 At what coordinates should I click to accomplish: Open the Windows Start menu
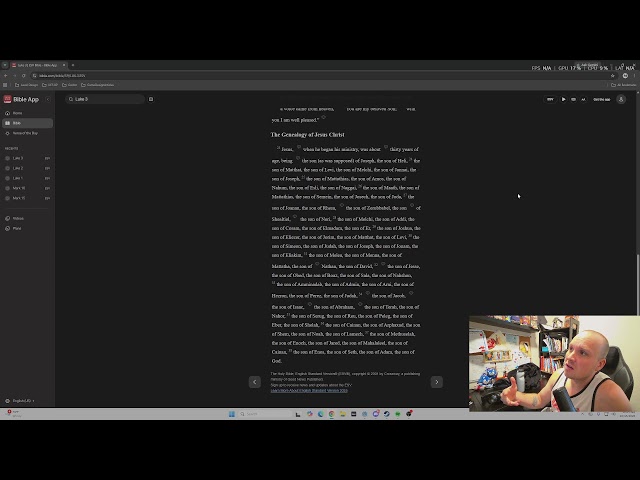point(231,414)
